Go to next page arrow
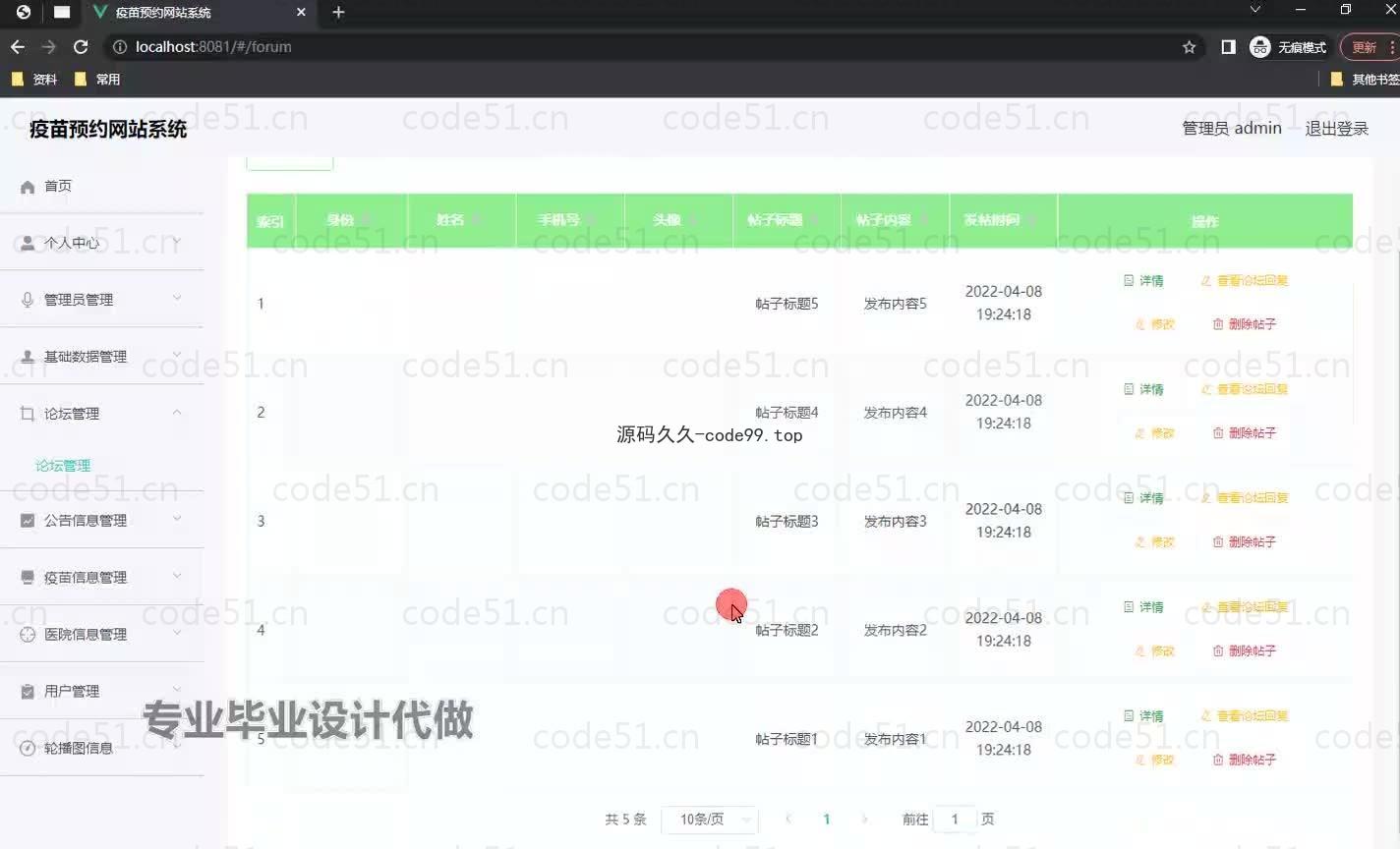The height and width of the screenshot is (849, 1400). tap(864, 819)
